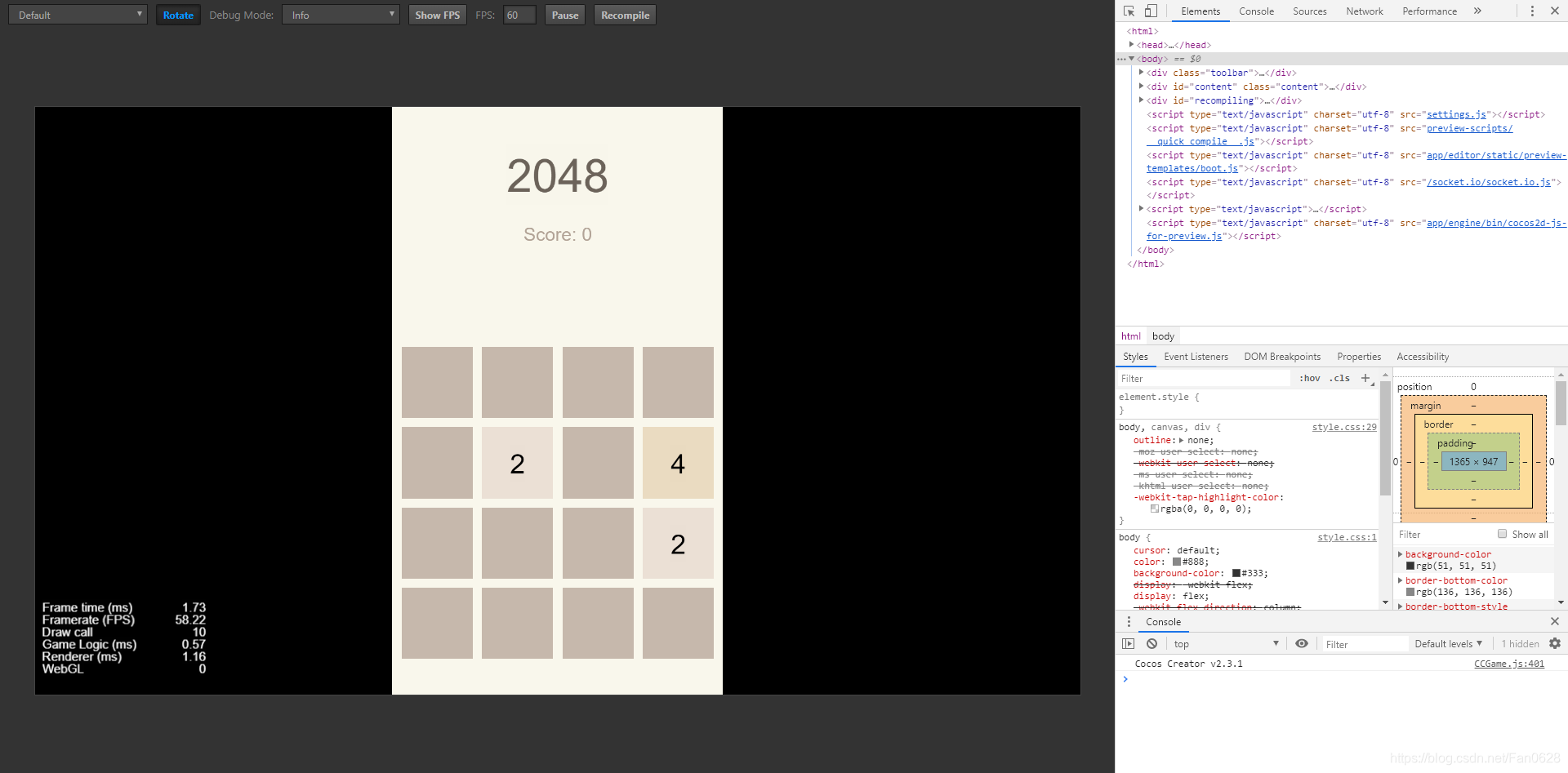Show the console sidebar icon

(x=1129, y=644)
